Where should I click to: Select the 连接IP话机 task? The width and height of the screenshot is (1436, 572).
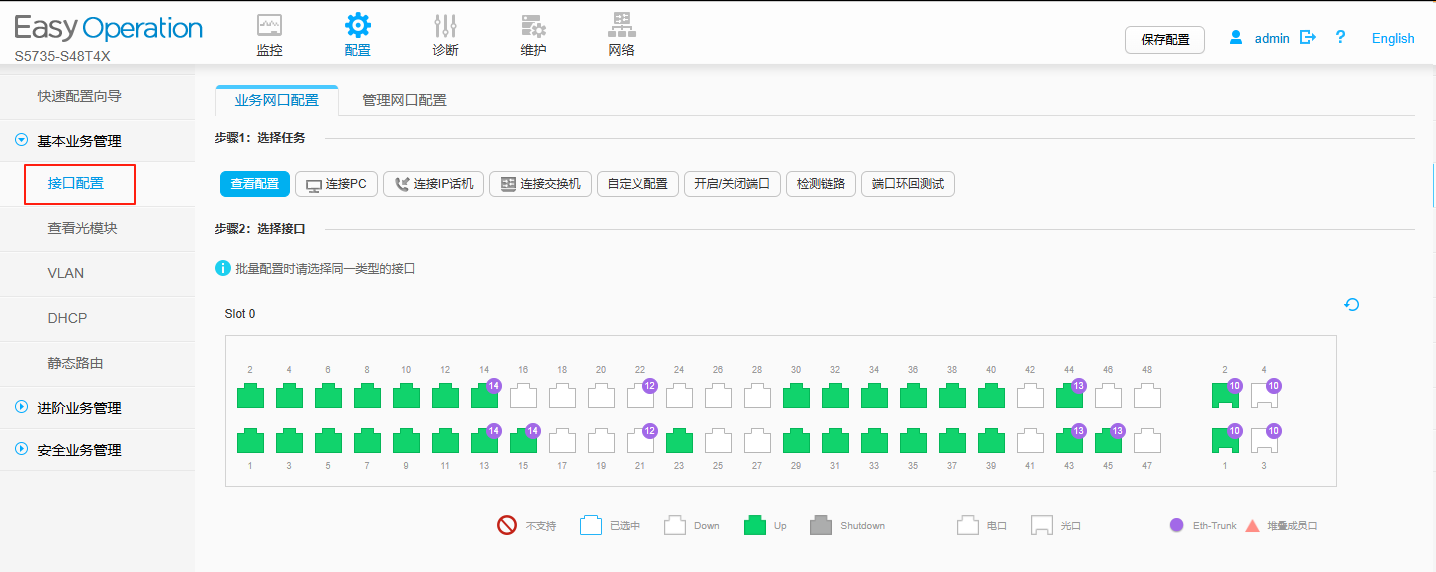tap(433, 184)
